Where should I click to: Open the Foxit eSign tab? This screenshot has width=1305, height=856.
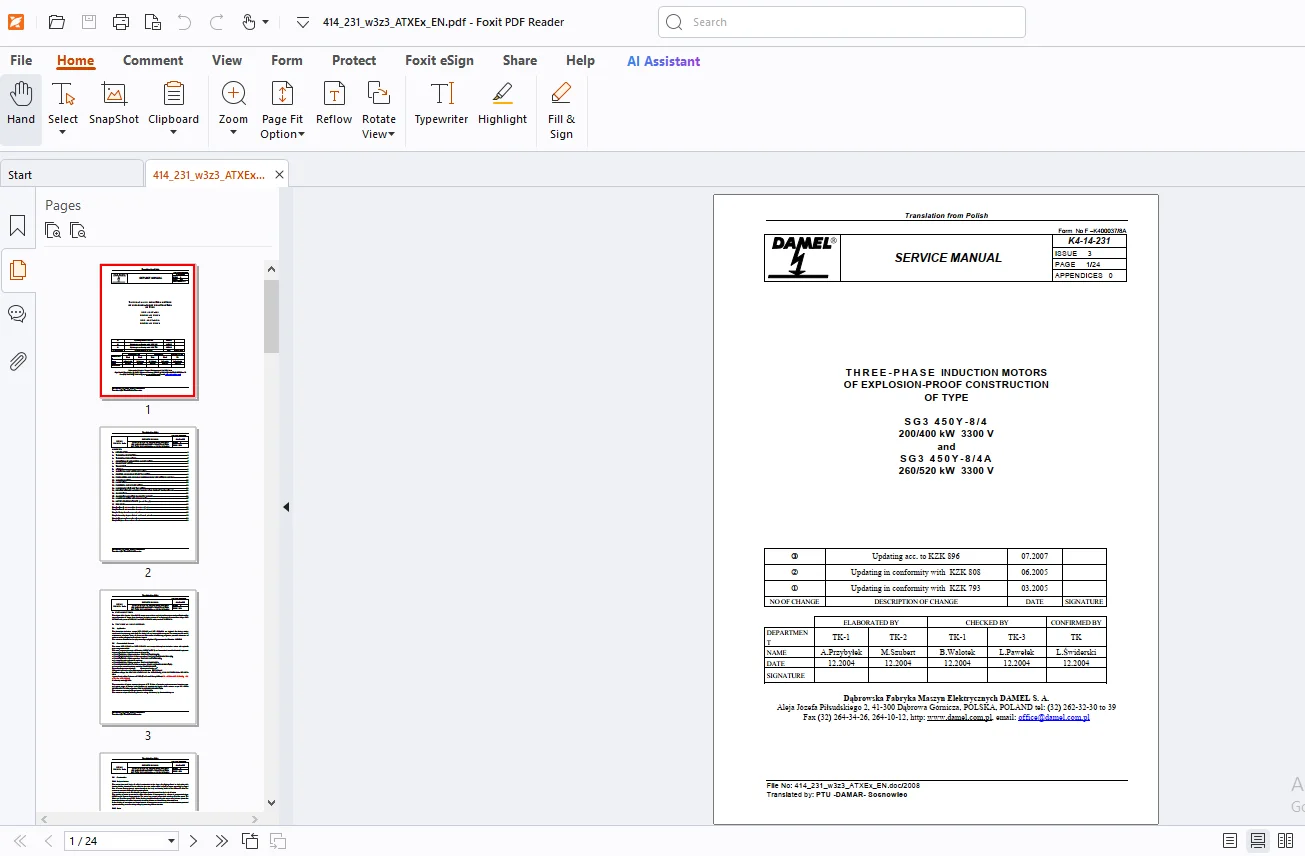point(440,60)
